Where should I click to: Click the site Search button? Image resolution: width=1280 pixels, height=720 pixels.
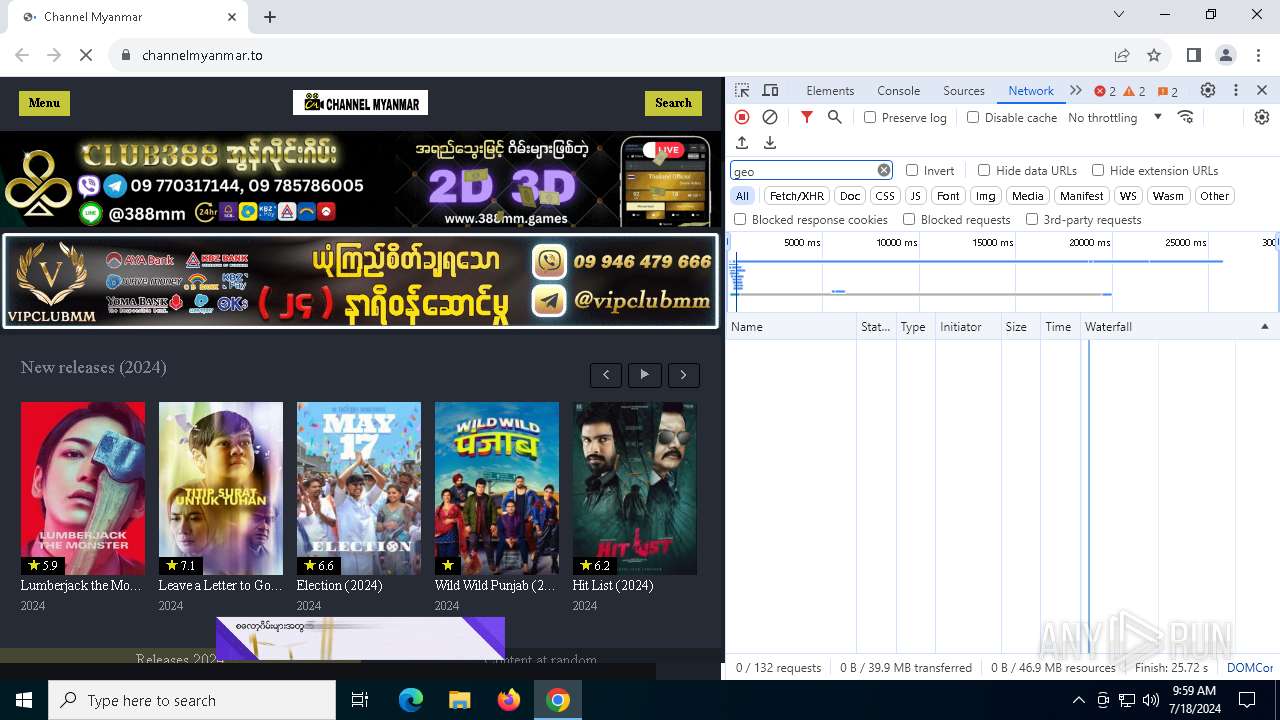pos(673,103)
